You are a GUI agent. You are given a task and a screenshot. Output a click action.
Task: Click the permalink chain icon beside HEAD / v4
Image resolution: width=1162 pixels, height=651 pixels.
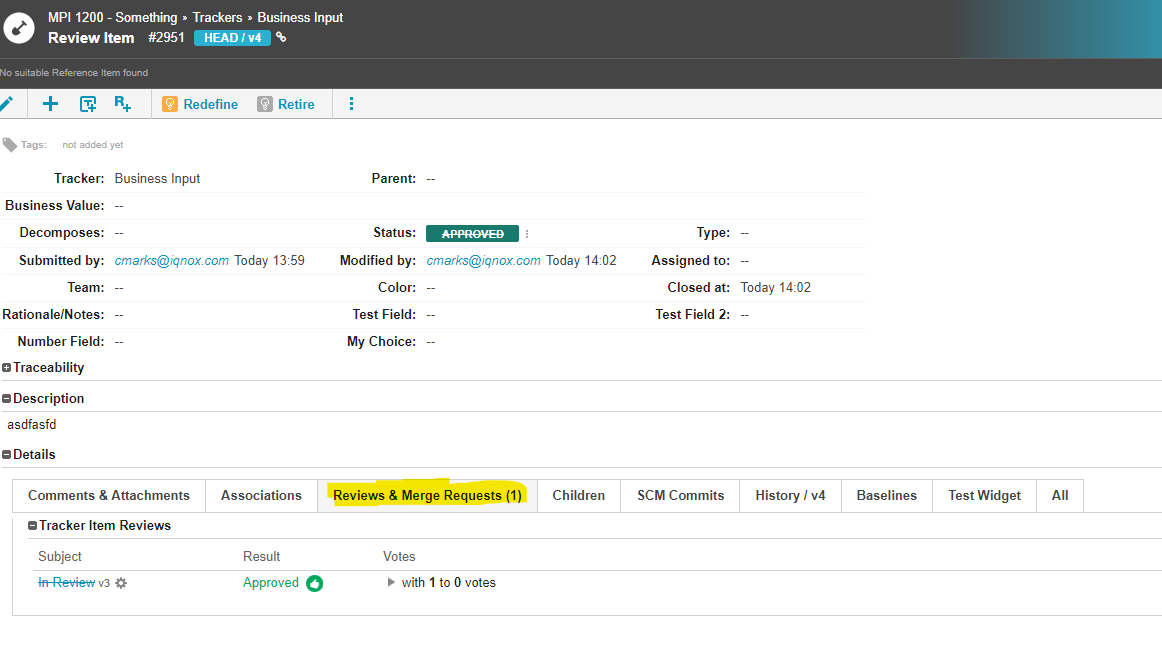(281, 38)
